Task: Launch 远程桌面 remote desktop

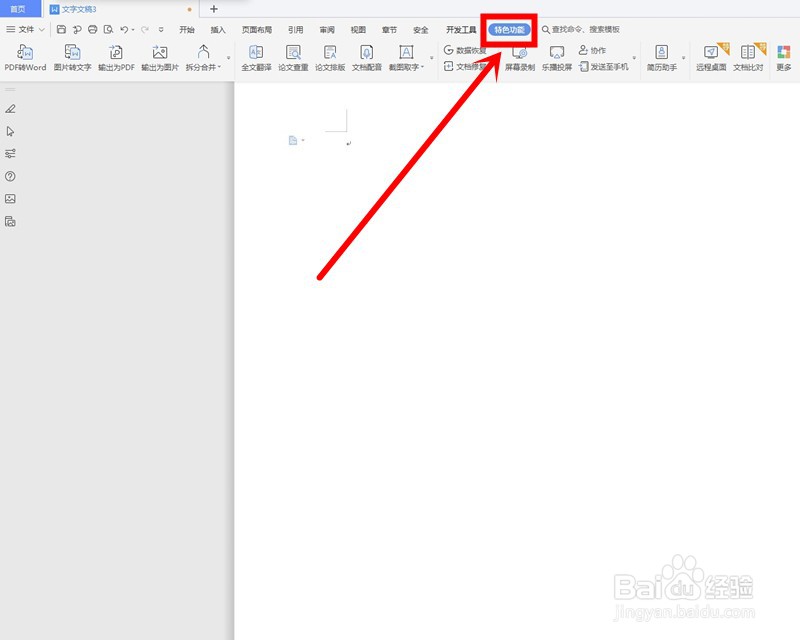Action: click(x=711, y=57)
